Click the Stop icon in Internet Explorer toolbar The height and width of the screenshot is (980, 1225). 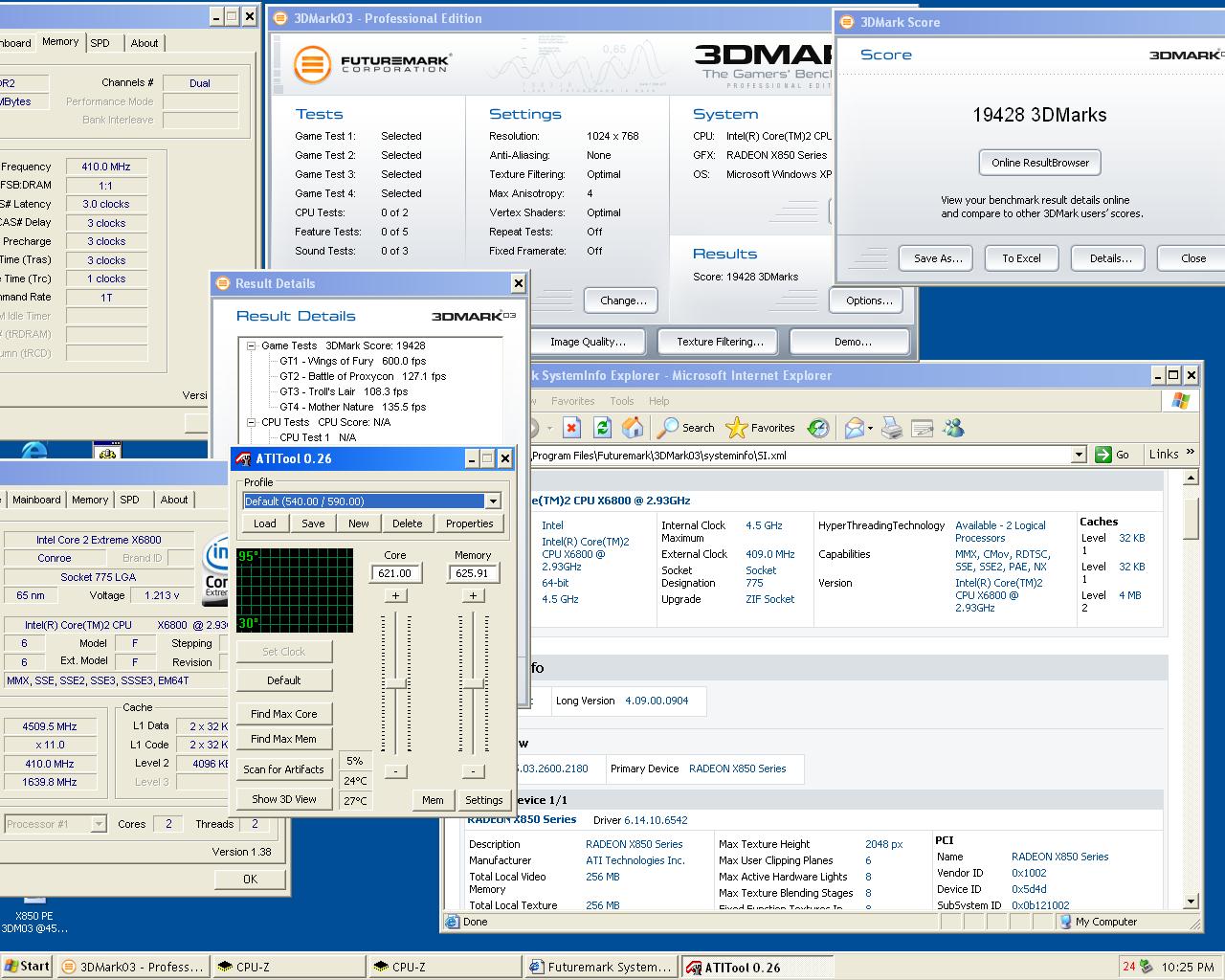tap(571, 428)
